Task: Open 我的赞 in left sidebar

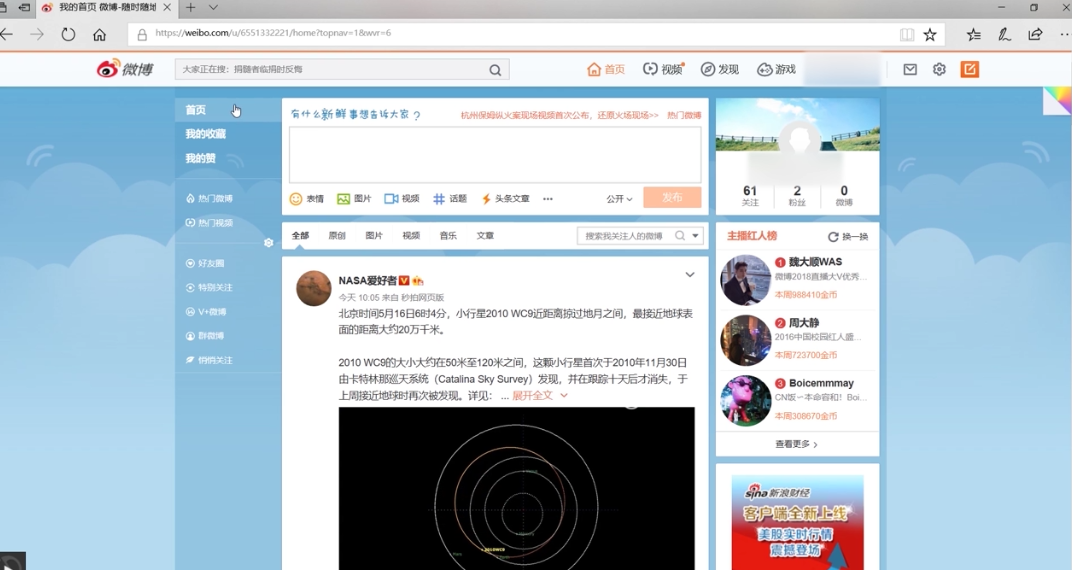Action: click(x=200, y=158)
